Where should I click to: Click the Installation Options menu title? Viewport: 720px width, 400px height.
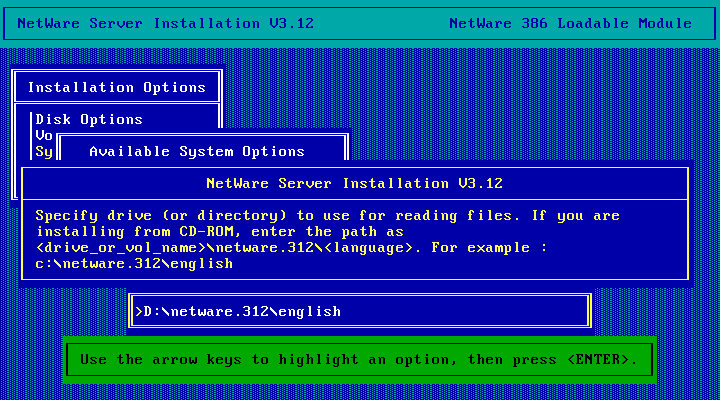[117, 87]
